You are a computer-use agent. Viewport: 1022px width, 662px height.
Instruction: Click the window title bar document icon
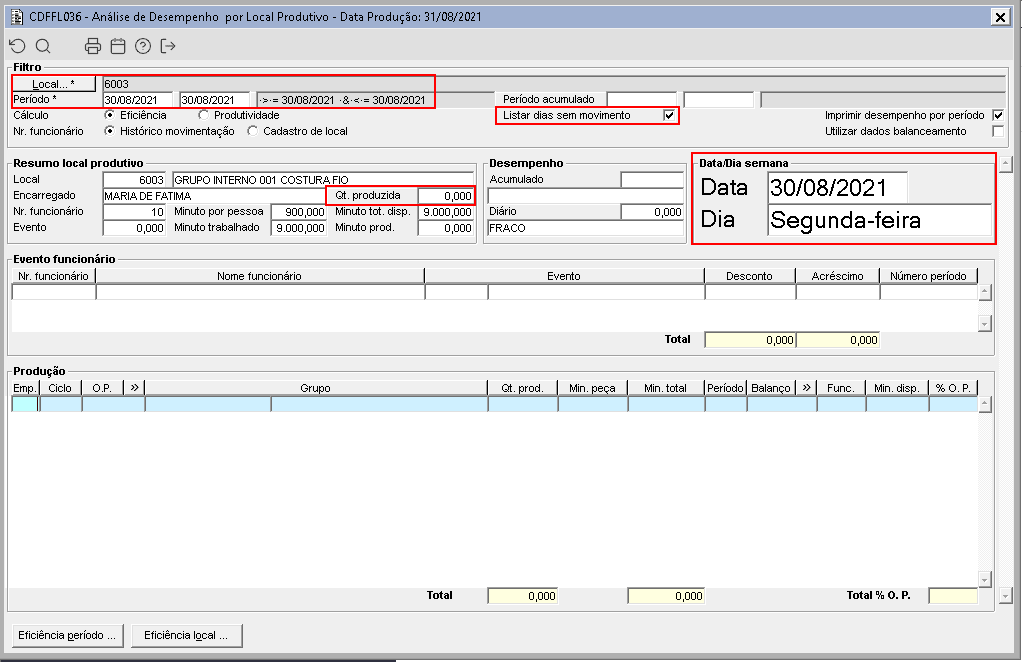click(x=16, y=16)
